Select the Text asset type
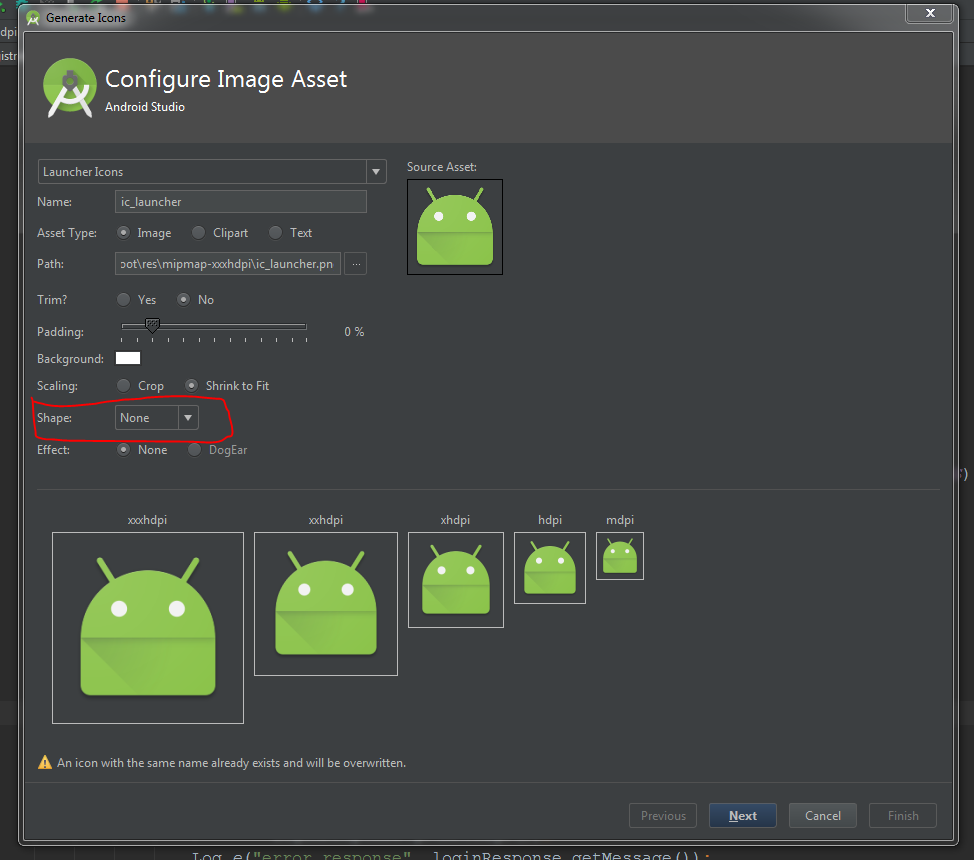Image resolution: width=974 pixels, height=860 pixels. pyautogui.click(x=275, y=232)
